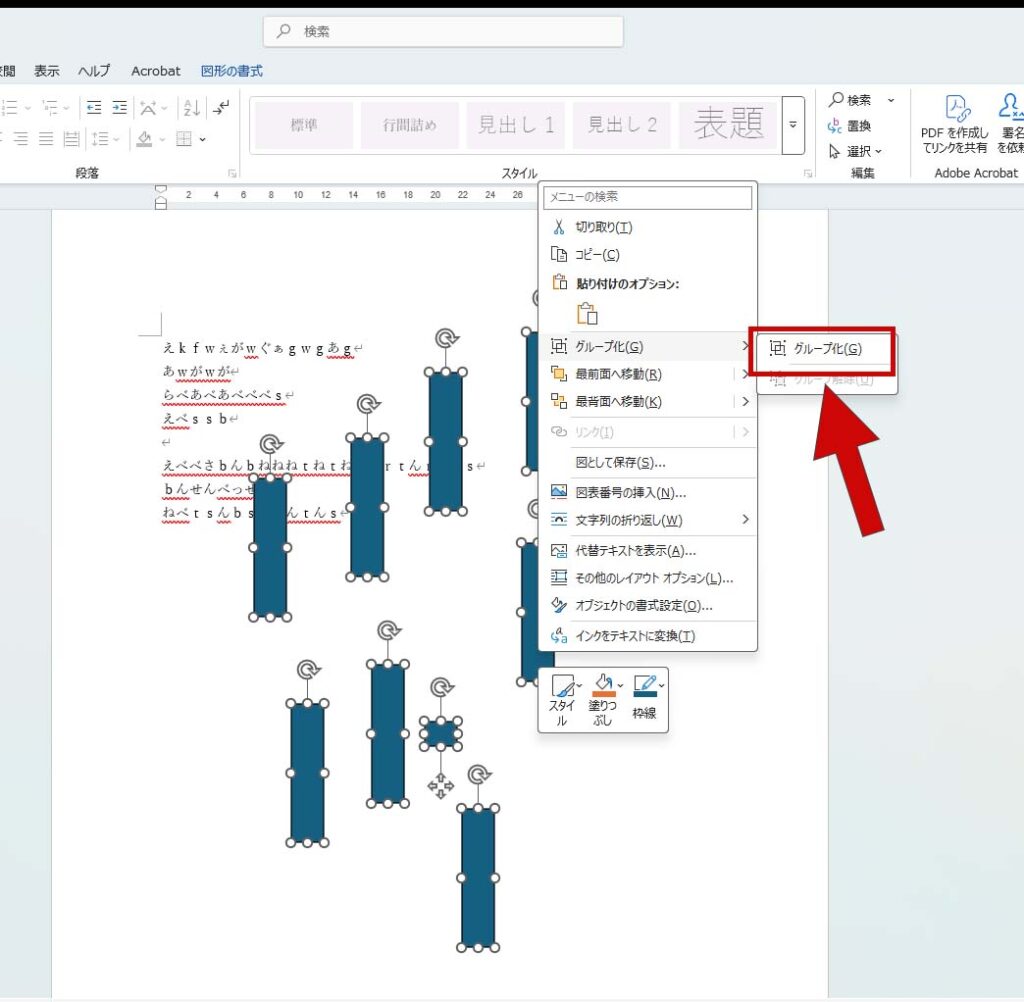
Task: Expand the 最前面へ移動 submenu arrow
Action: pyautogui.click(x=746, y=375)
